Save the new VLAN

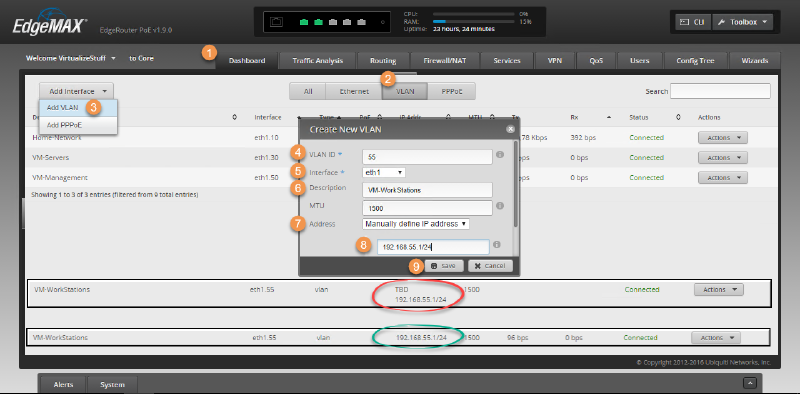click(444, 266)
